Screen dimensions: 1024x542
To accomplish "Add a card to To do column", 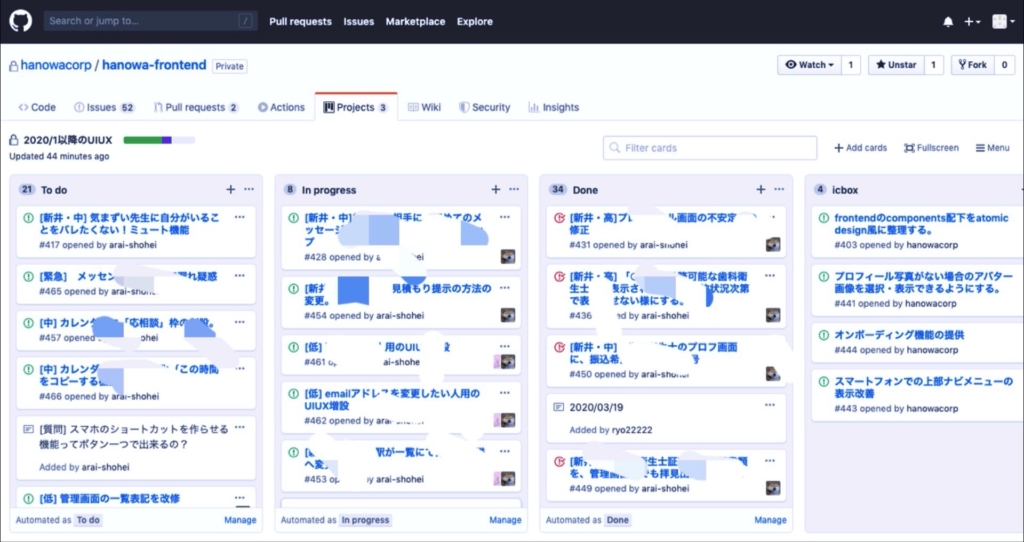I will click(231, 189).
